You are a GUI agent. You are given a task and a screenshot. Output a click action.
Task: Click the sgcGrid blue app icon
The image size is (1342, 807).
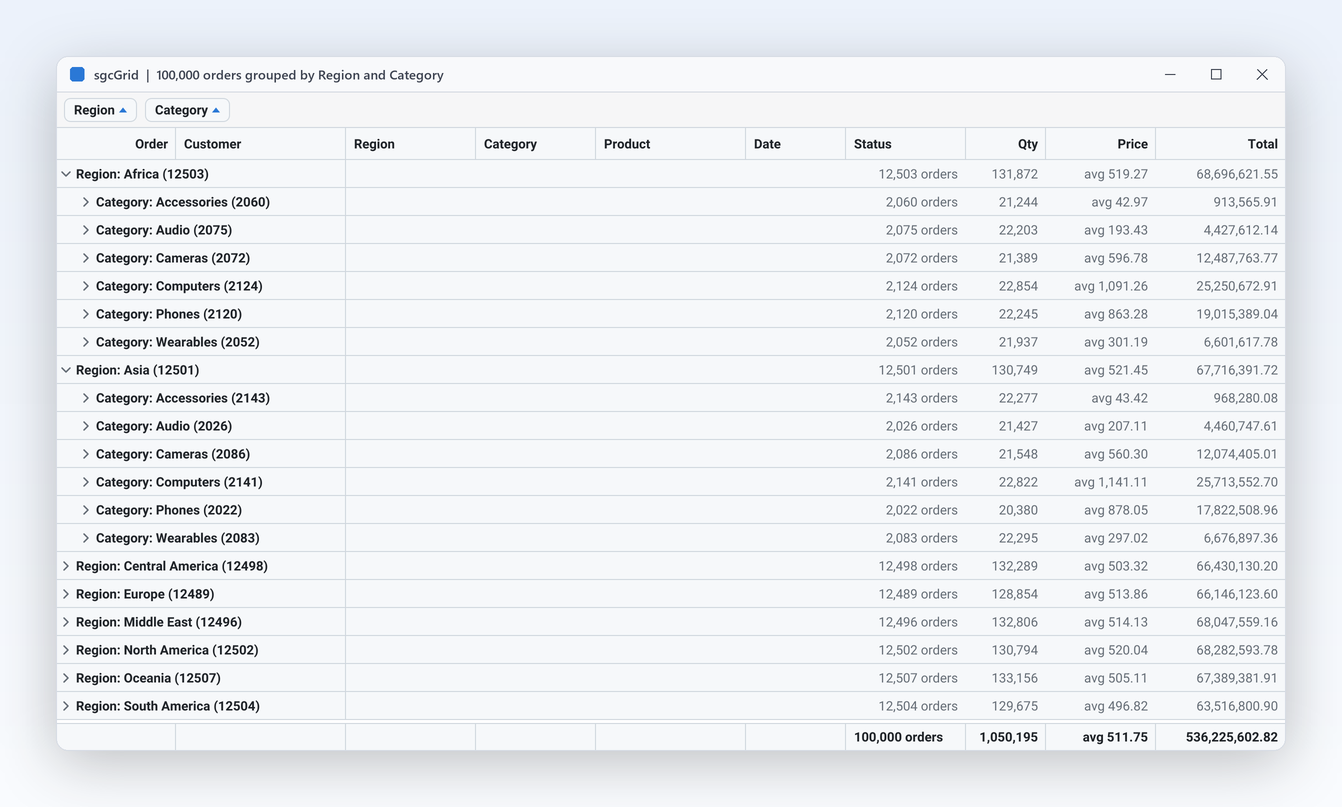click(x=77, y=75)
